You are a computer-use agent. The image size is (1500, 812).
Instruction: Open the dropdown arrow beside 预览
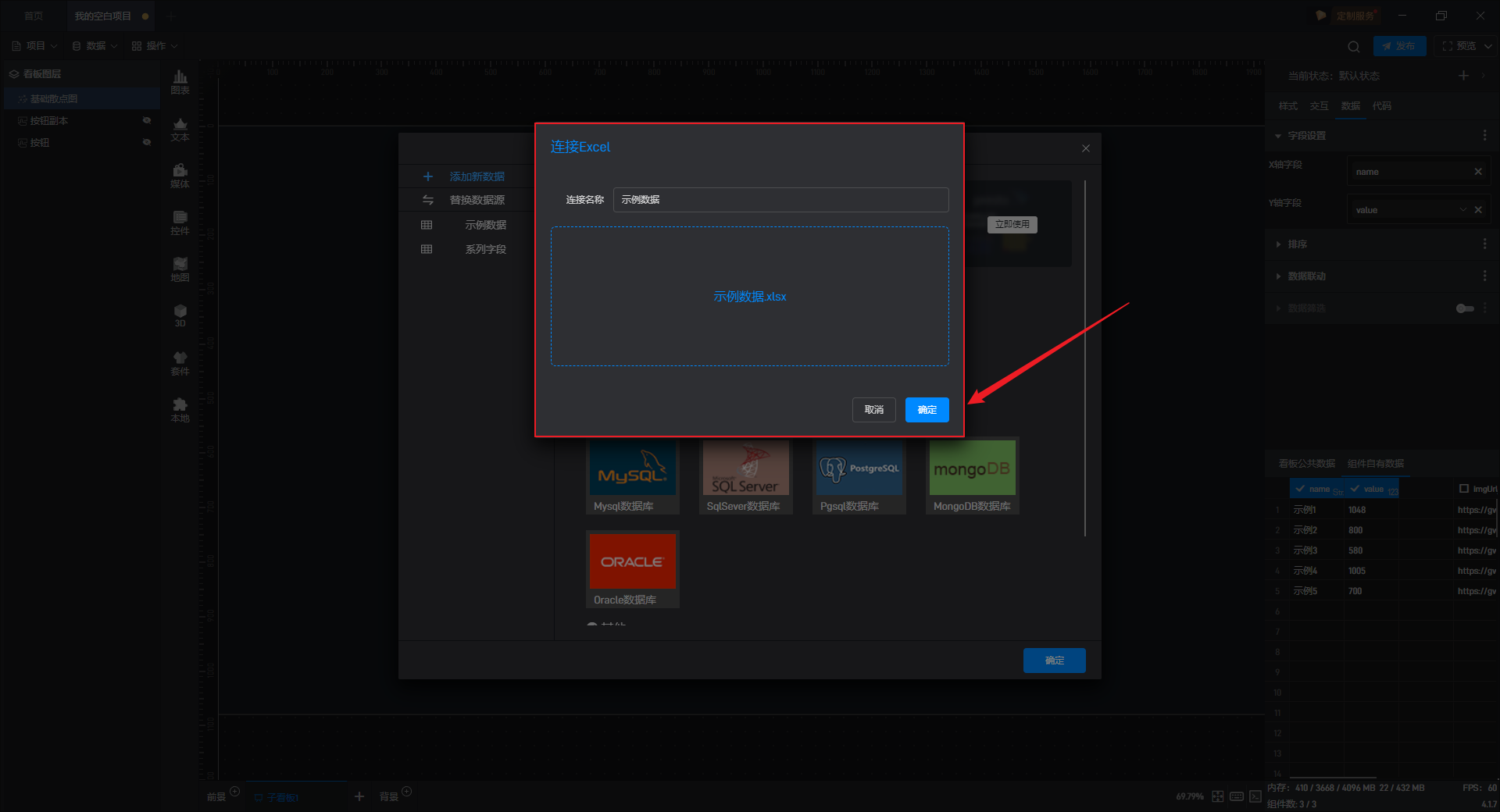coord(1487,46)
